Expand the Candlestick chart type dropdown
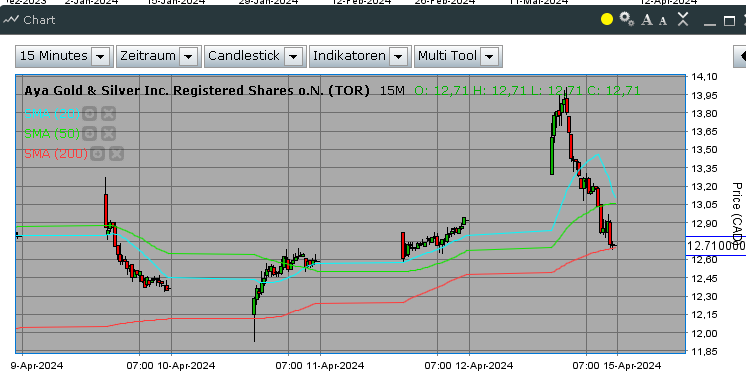 click(x=294, y=57)
